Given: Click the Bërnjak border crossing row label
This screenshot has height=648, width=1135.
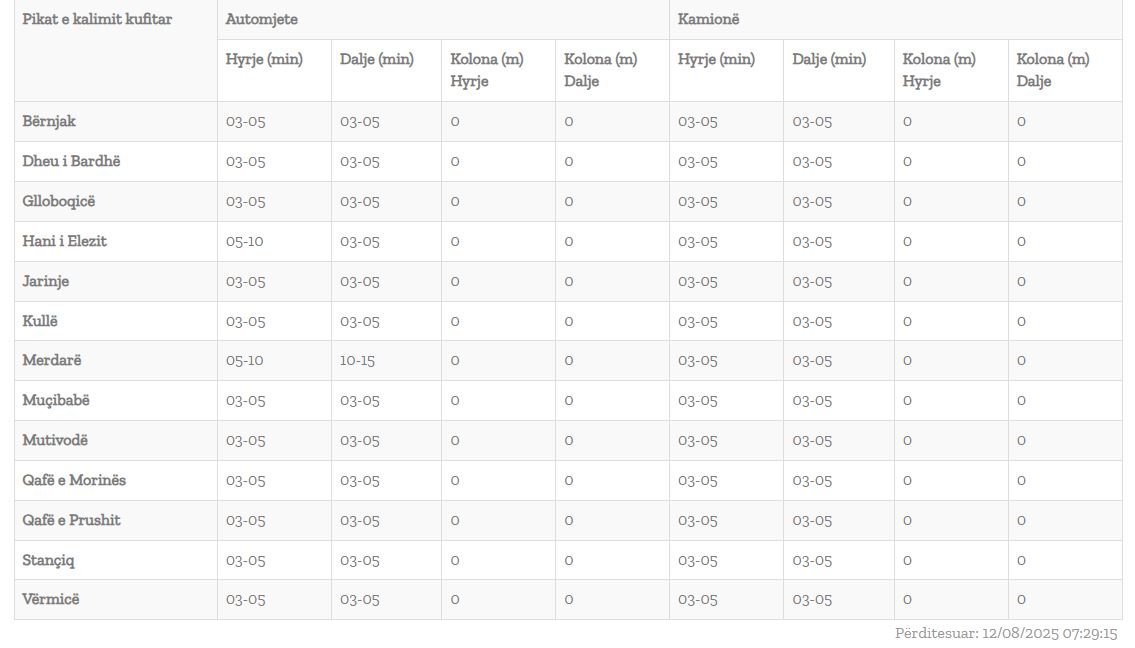Looking at the screenshot, I should coord(49,121).
